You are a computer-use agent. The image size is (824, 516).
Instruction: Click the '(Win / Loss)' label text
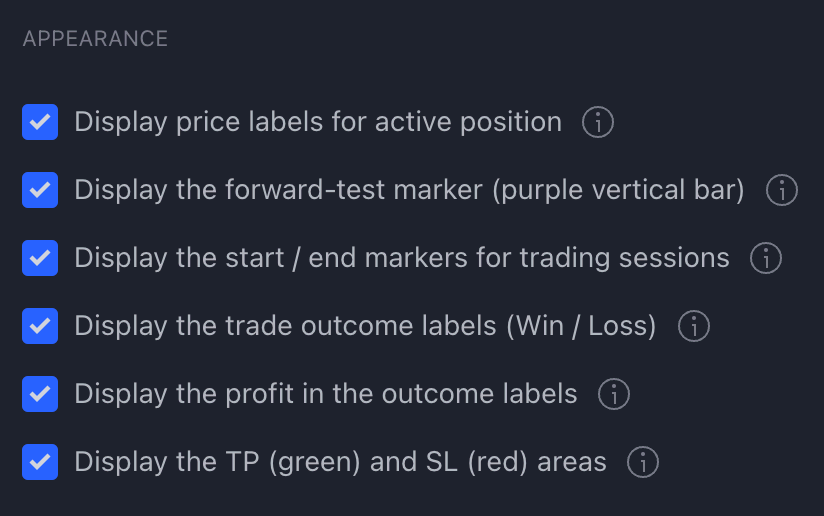point(581,326)
